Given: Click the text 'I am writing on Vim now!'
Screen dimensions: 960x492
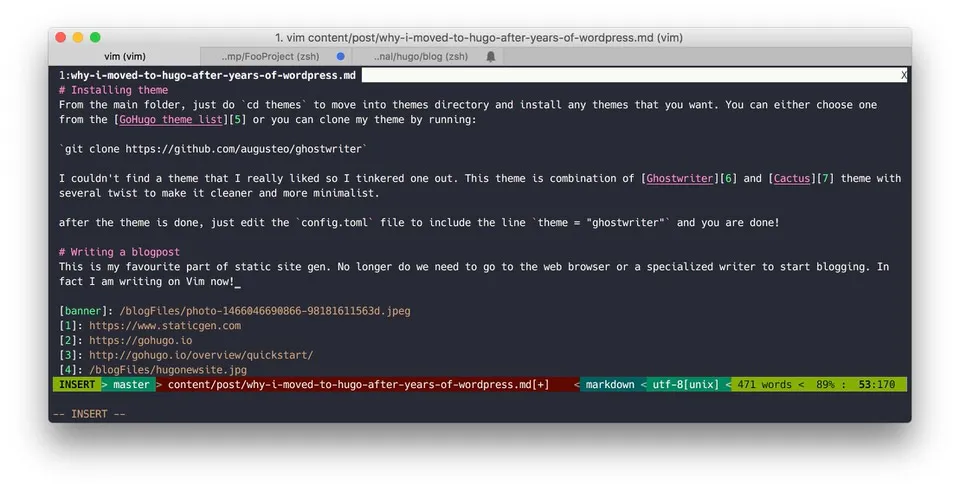Looking at the screenshot, I should coord(162,281).
